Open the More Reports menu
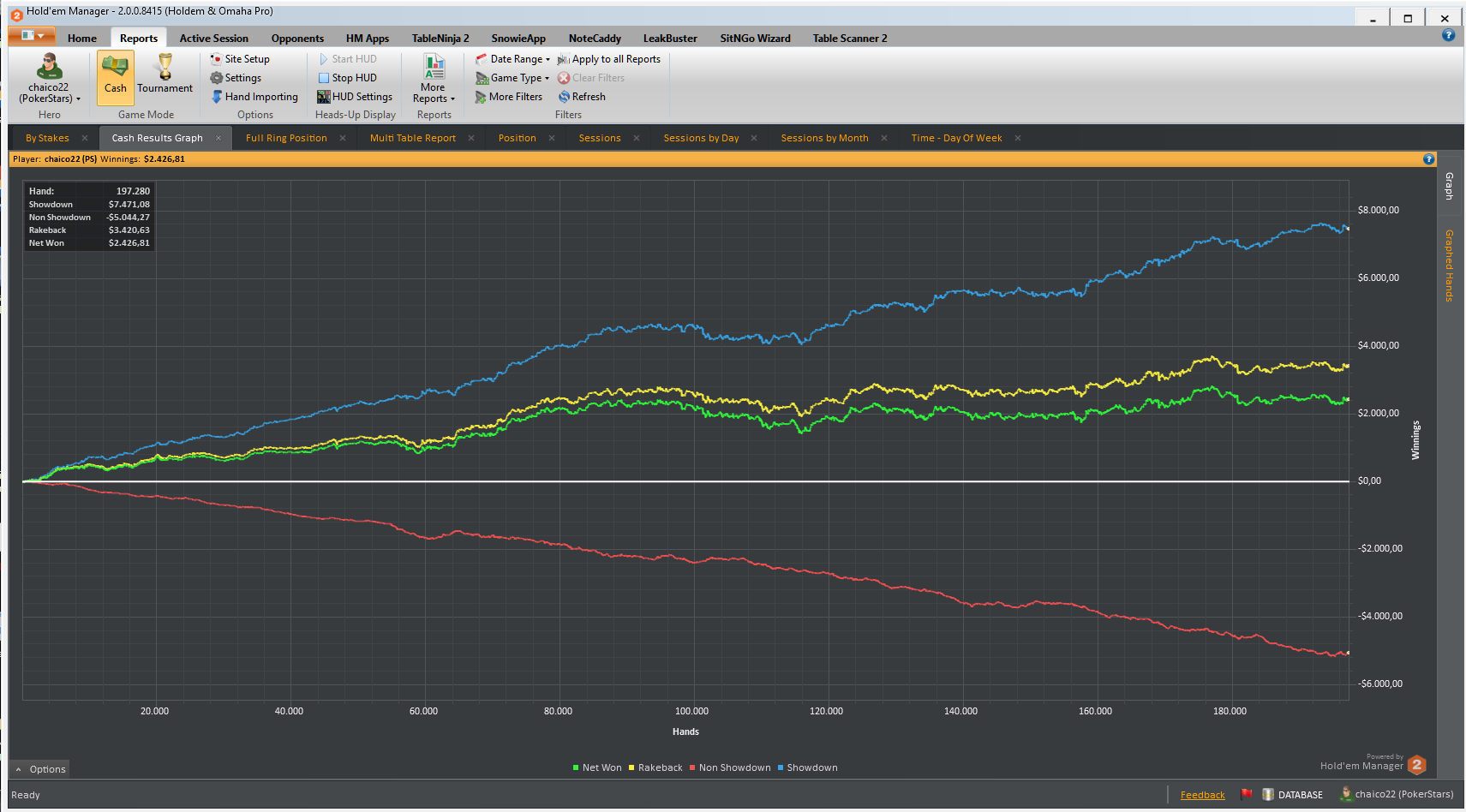The width and height of the screenshot is (1466, 812). tap(434, 78)
